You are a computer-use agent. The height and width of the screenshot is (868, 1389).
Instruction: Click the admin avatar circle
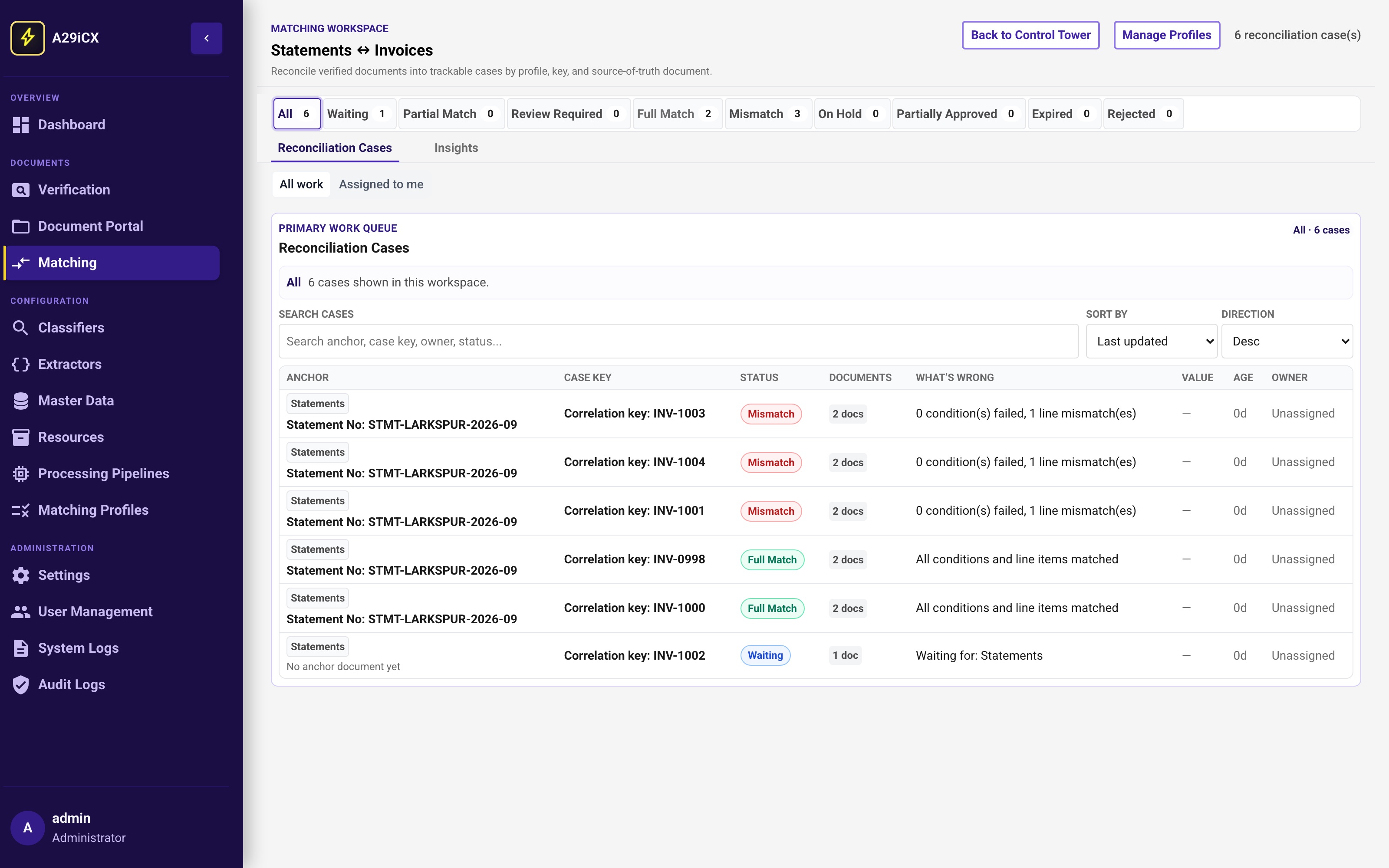[x=27, y=828]
